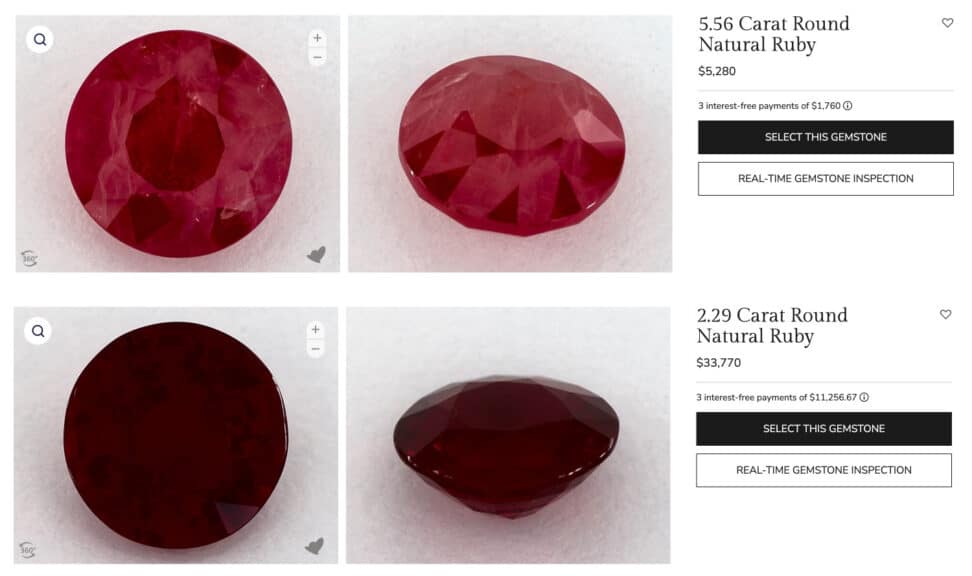Zoom in on the 5.56 carat ruby

tap(317, 38)
